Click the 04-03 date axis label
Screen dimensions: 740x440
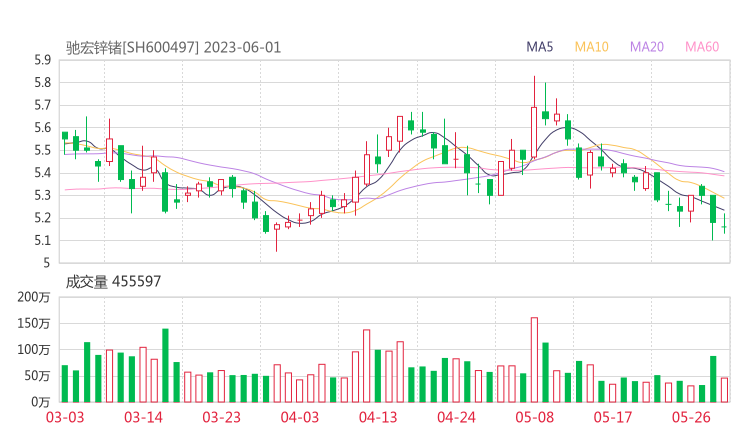tap(300, 417)
